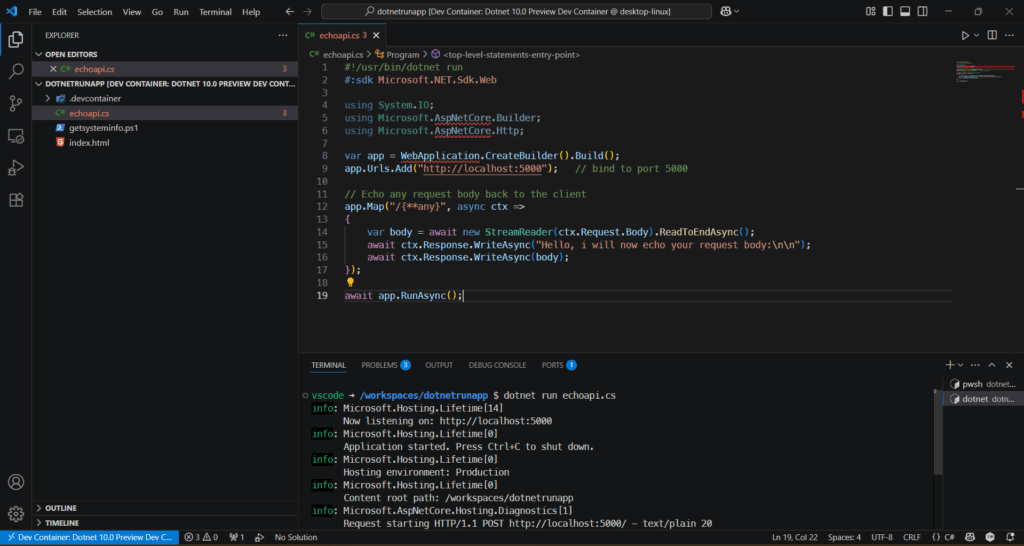The image size is (1024, 546).
Task: Split the editor right
Action: [x=992, y=35]
